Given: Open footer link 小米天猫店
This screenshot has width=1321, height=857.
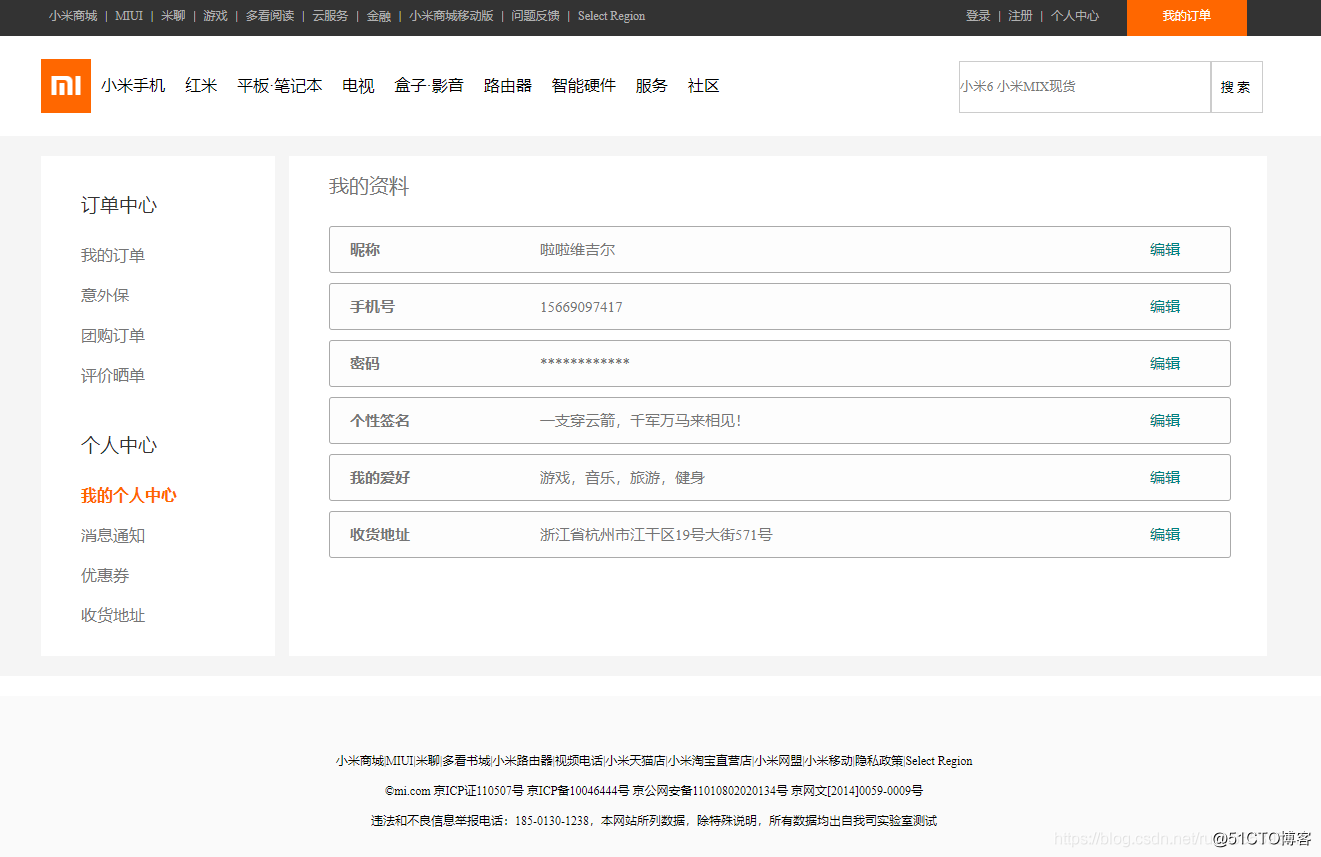Looking at the screenshot, I should point(635,761).
